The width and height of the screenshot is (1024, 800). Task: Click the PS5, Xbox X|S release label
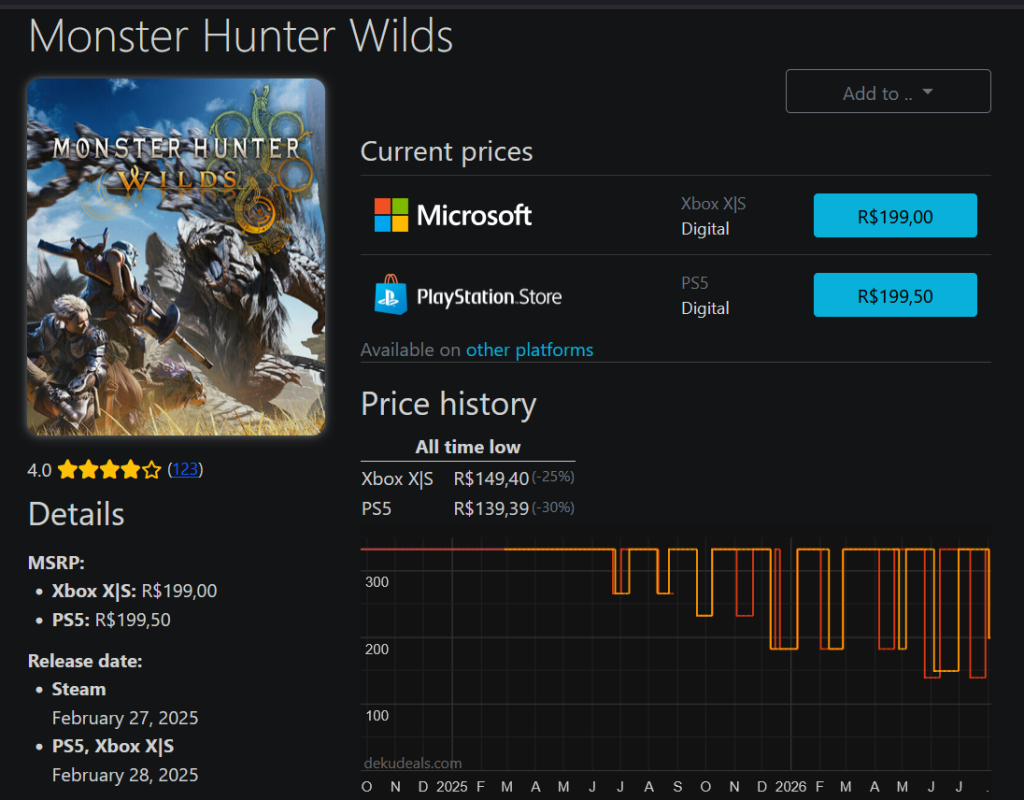click(x=112, y=746)
